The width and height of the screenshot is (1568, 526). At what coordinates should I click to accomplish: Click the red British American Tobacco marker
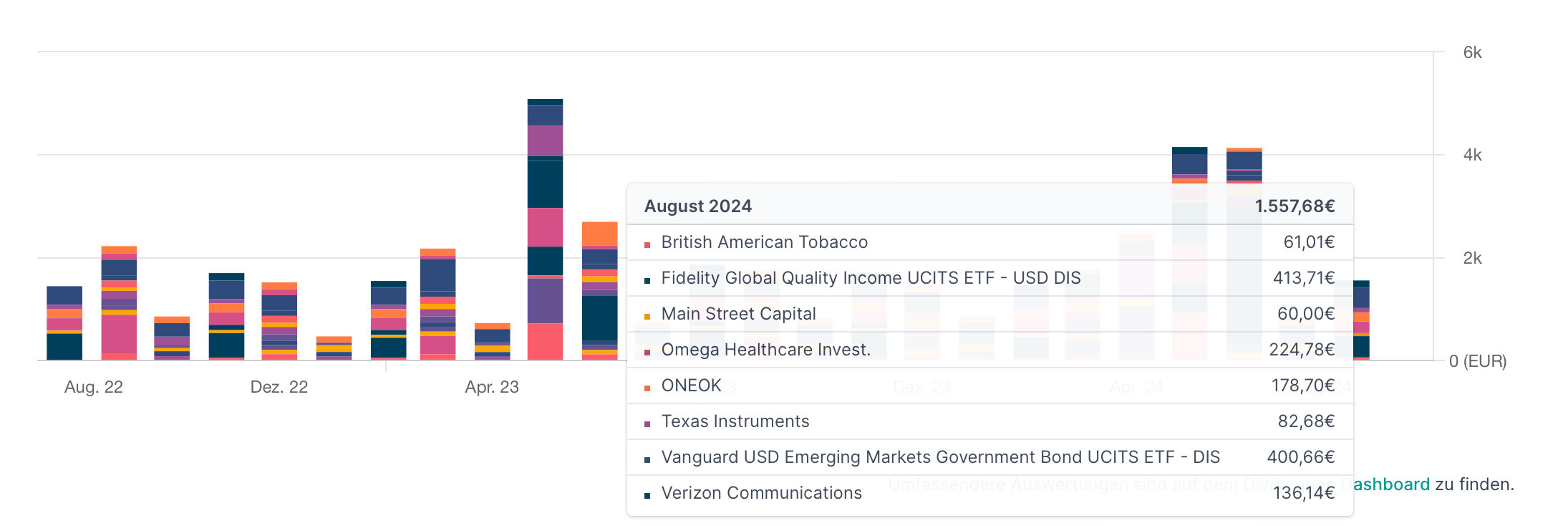point(647,245)
